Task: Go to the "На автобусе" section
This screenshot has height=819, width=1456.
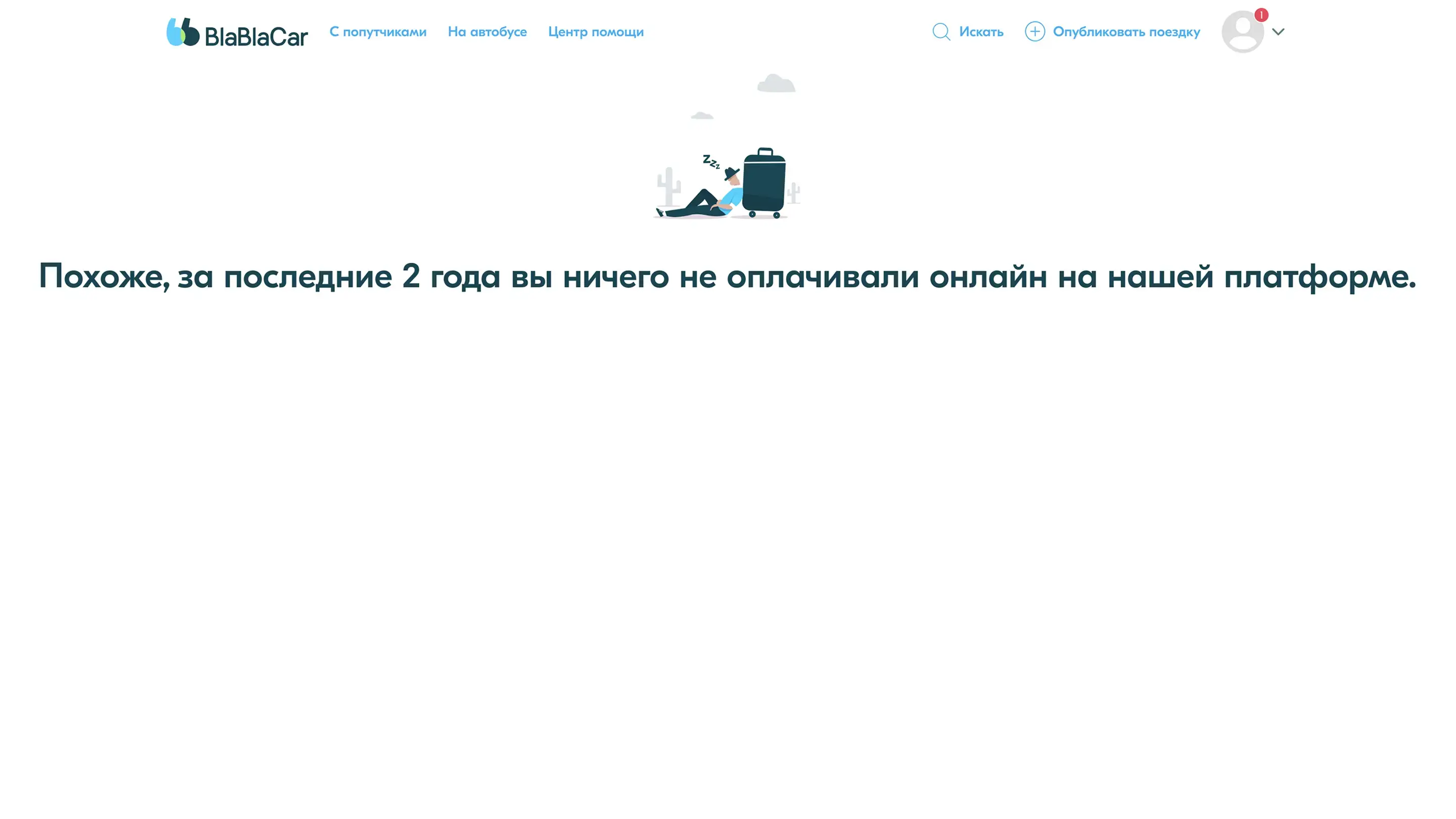Action: [x=487, y=32]
